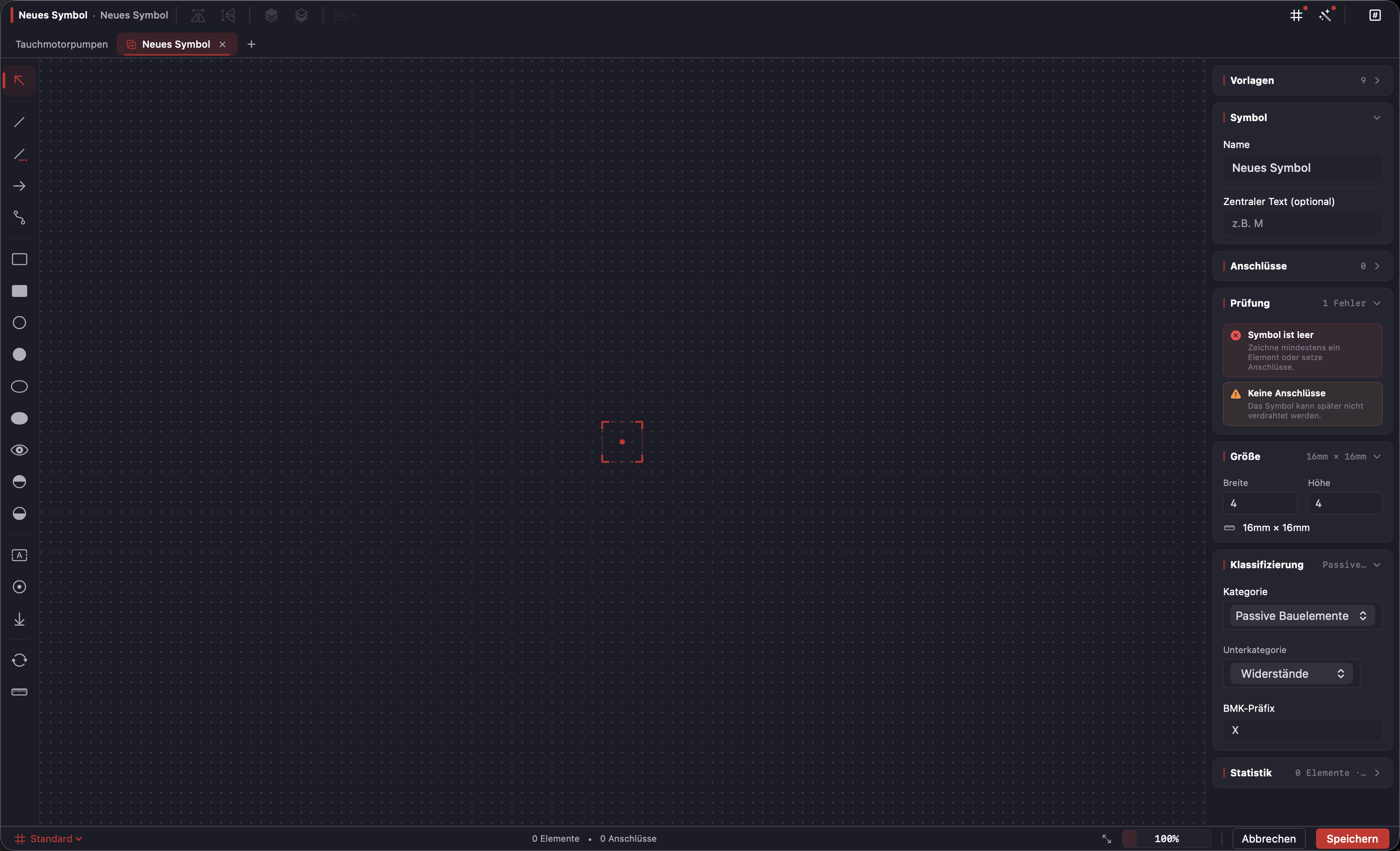Open the Standard grid dropdown

pos(48,839)
